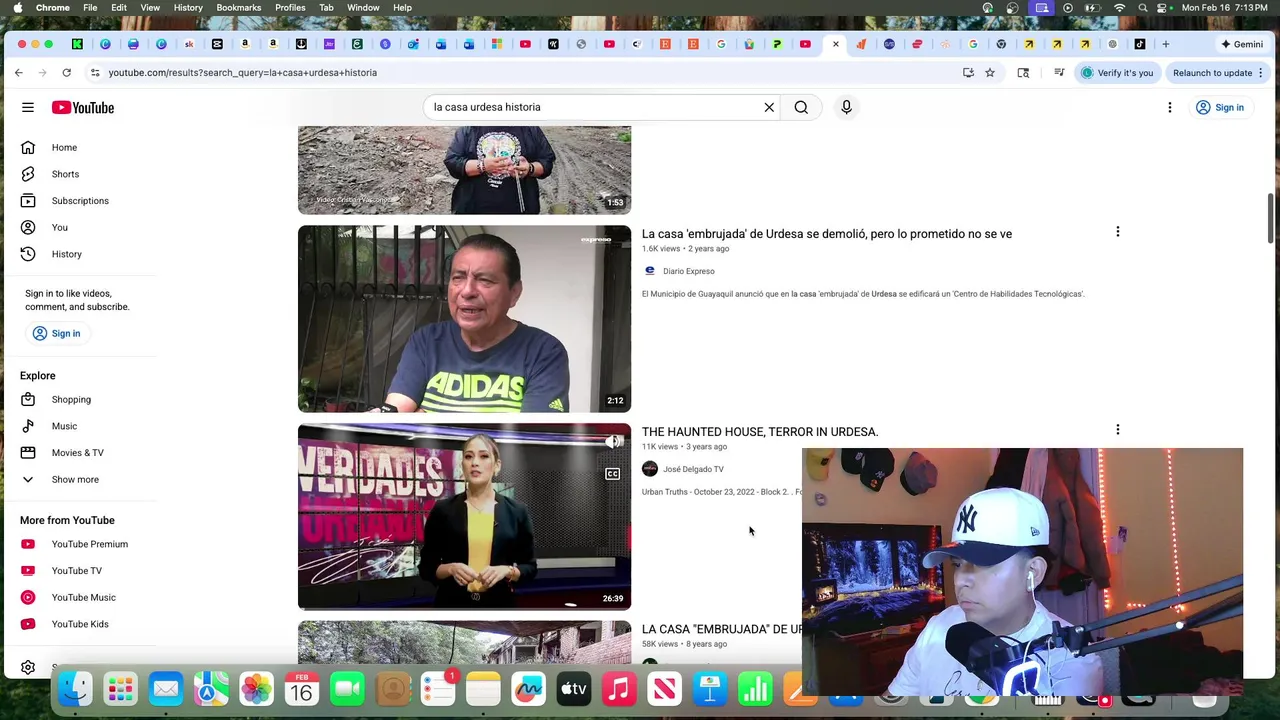Open the History menu in menu bar
The image size is (1280, 720).
(x=188, y=7)
